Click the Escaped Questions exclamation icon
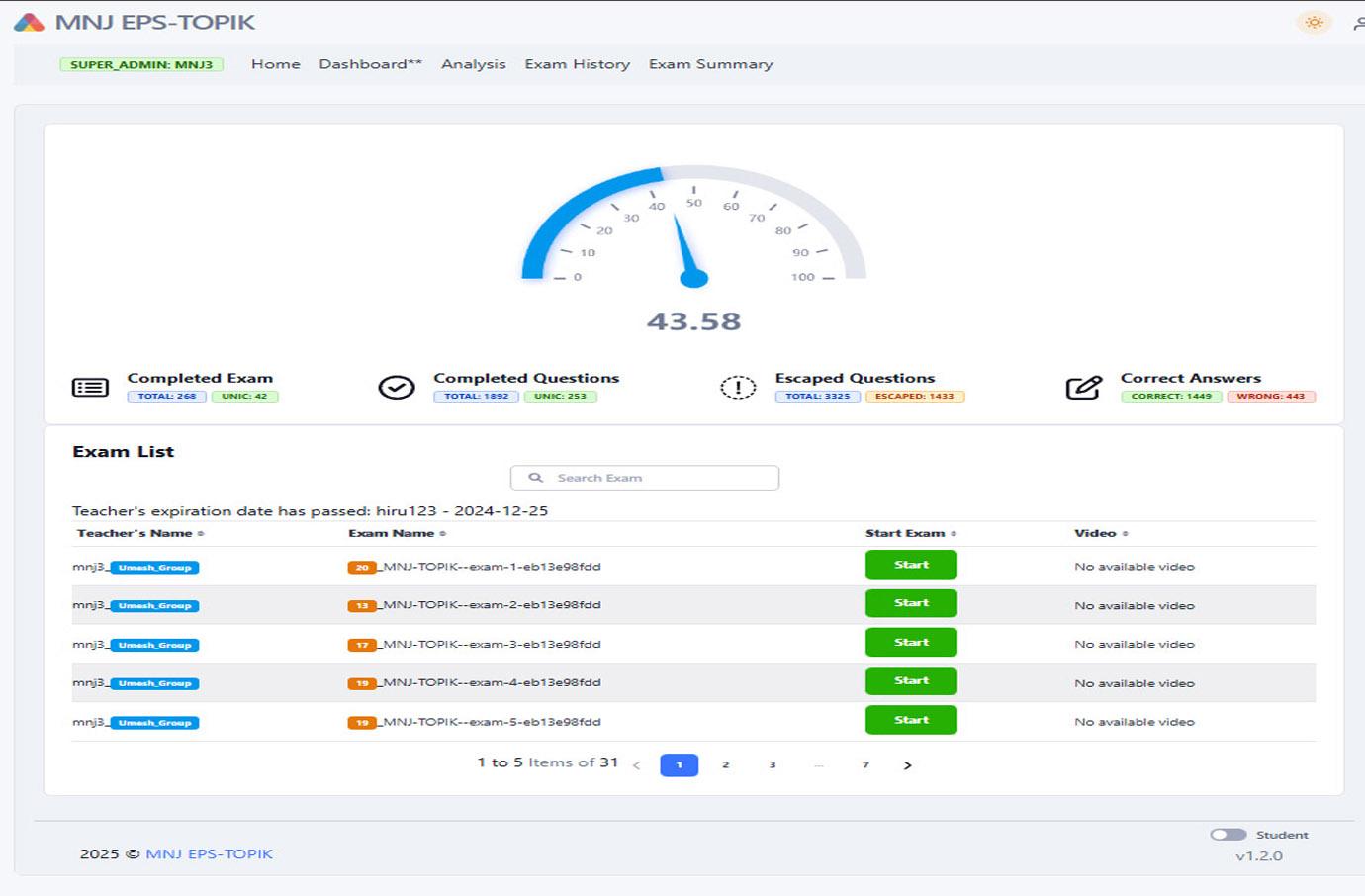Screen dimensions: 1365x896 [x=738, y=387]
